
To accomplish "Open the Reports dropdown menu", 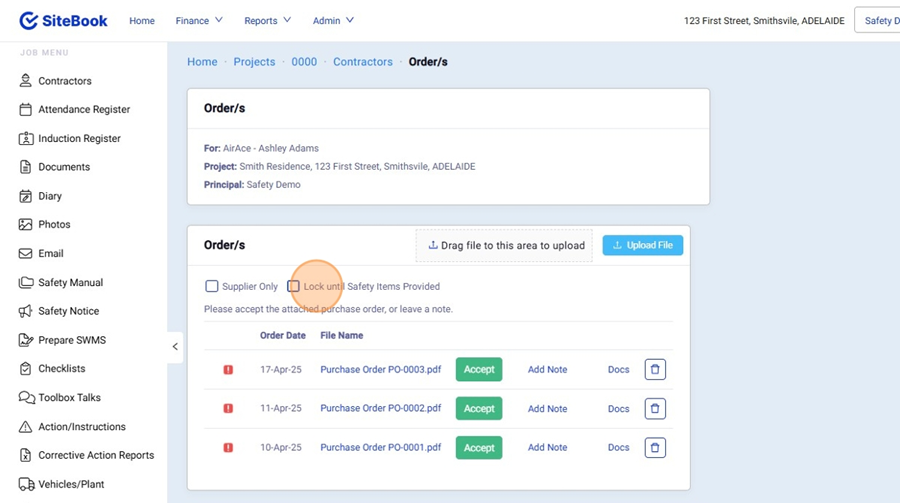I will 267,20.
